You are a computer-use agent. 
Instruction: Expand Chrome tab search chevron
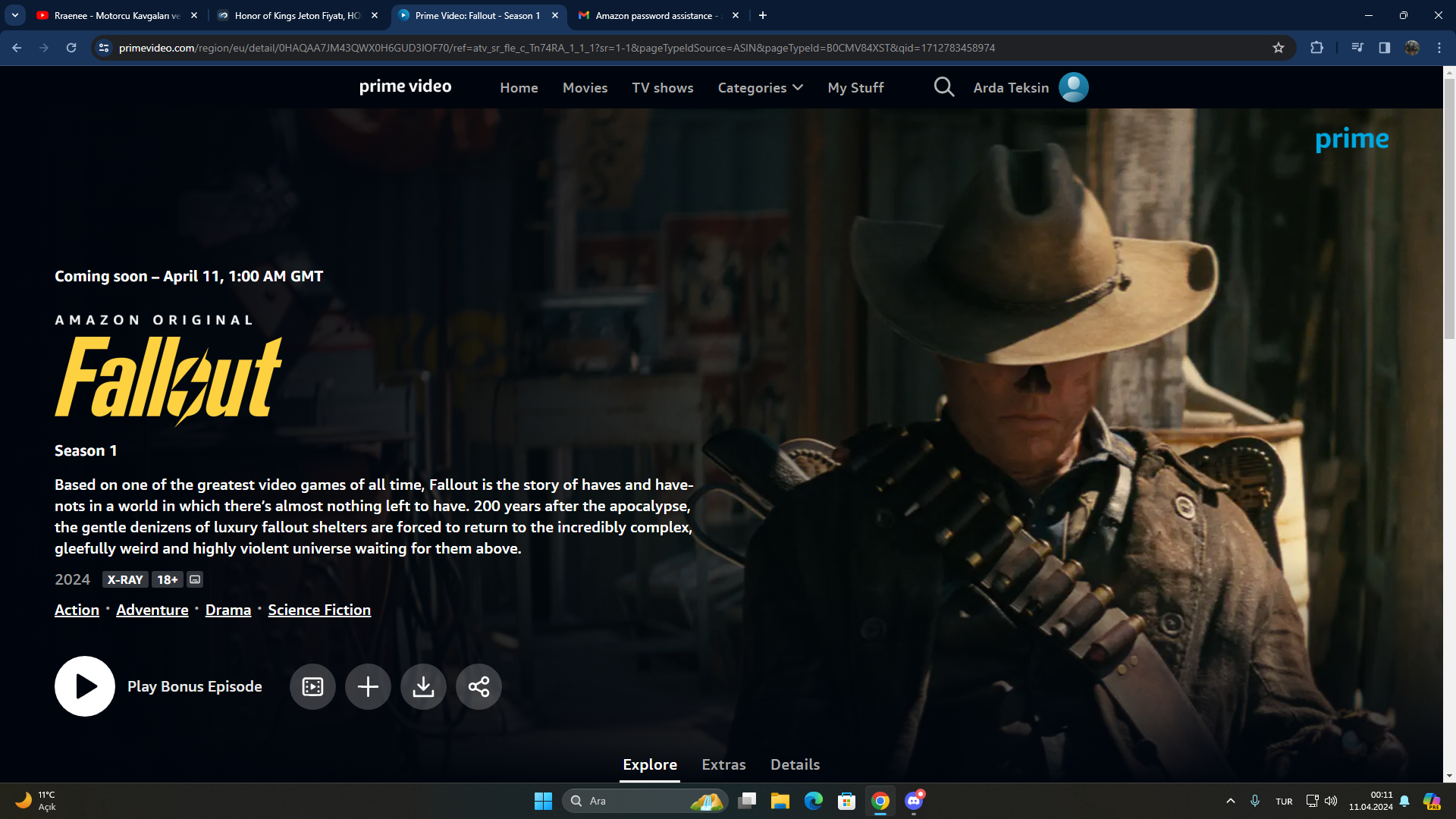point(15,15)
